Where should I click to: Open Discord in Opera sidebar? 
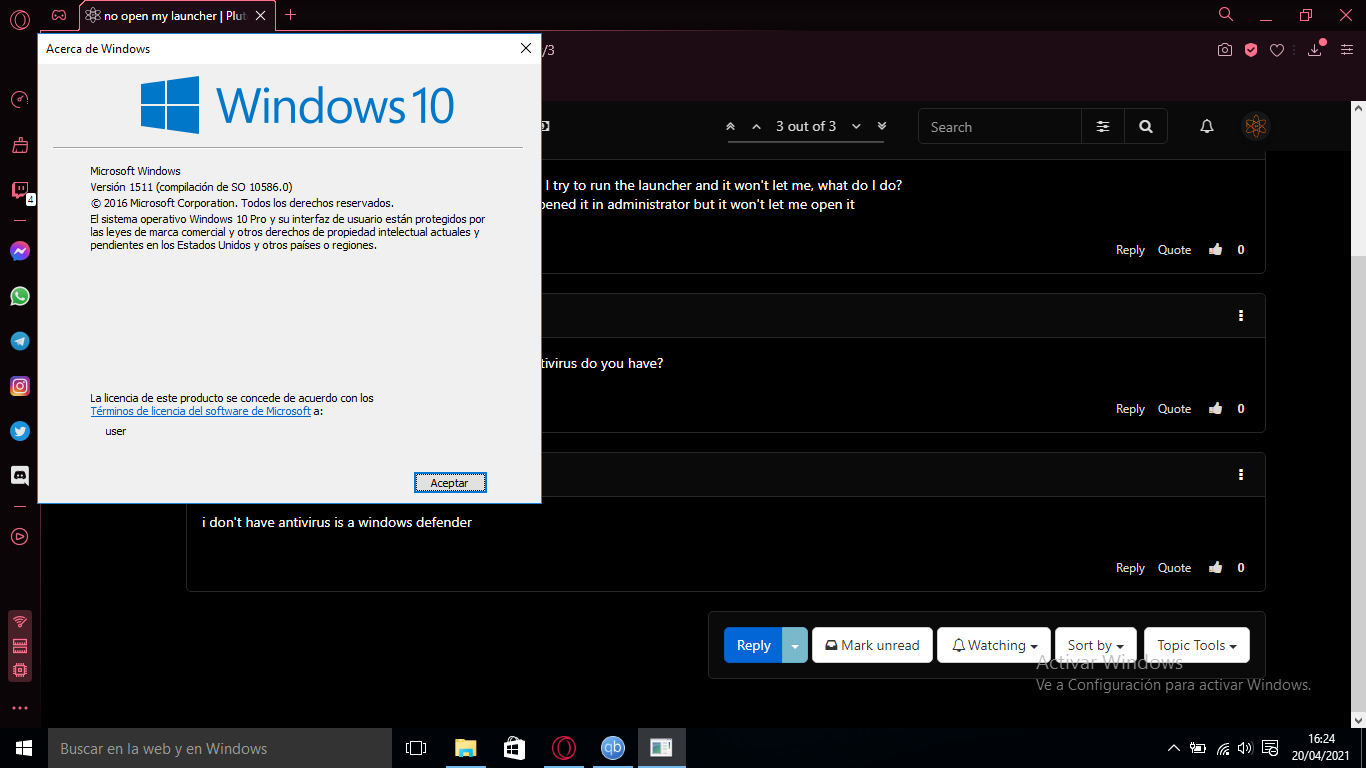point(19,476)
